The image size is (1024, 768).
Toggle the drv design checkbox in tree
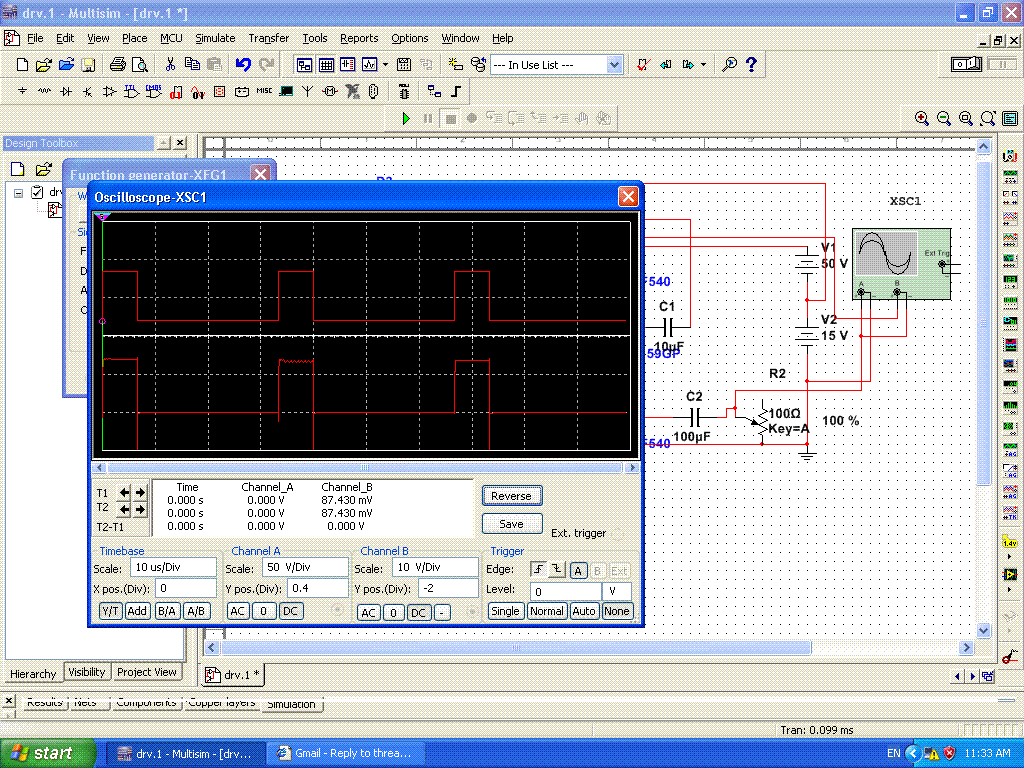[x=37, y=192]
